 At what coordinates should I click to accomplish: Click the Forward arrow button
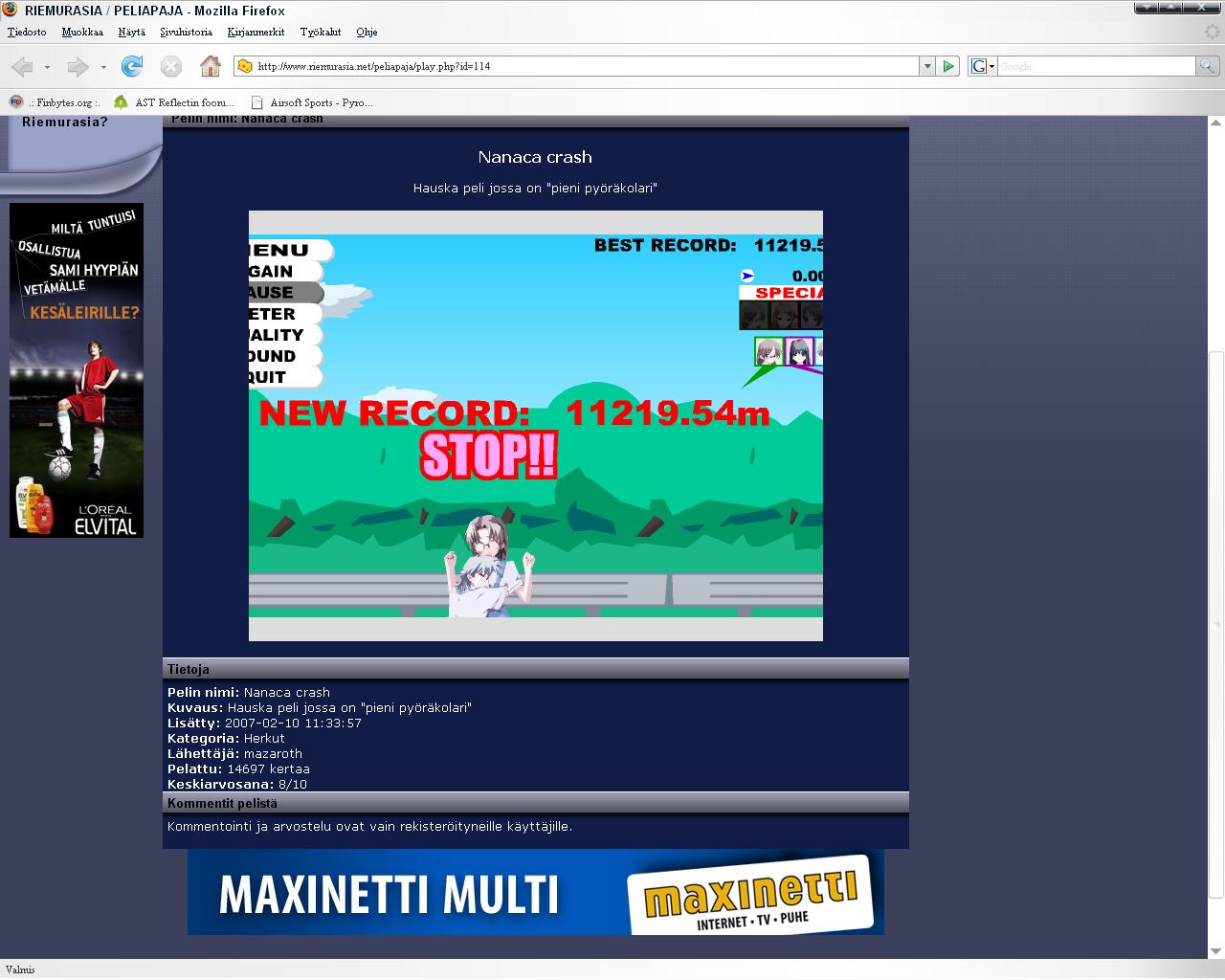tap(78, 66)
